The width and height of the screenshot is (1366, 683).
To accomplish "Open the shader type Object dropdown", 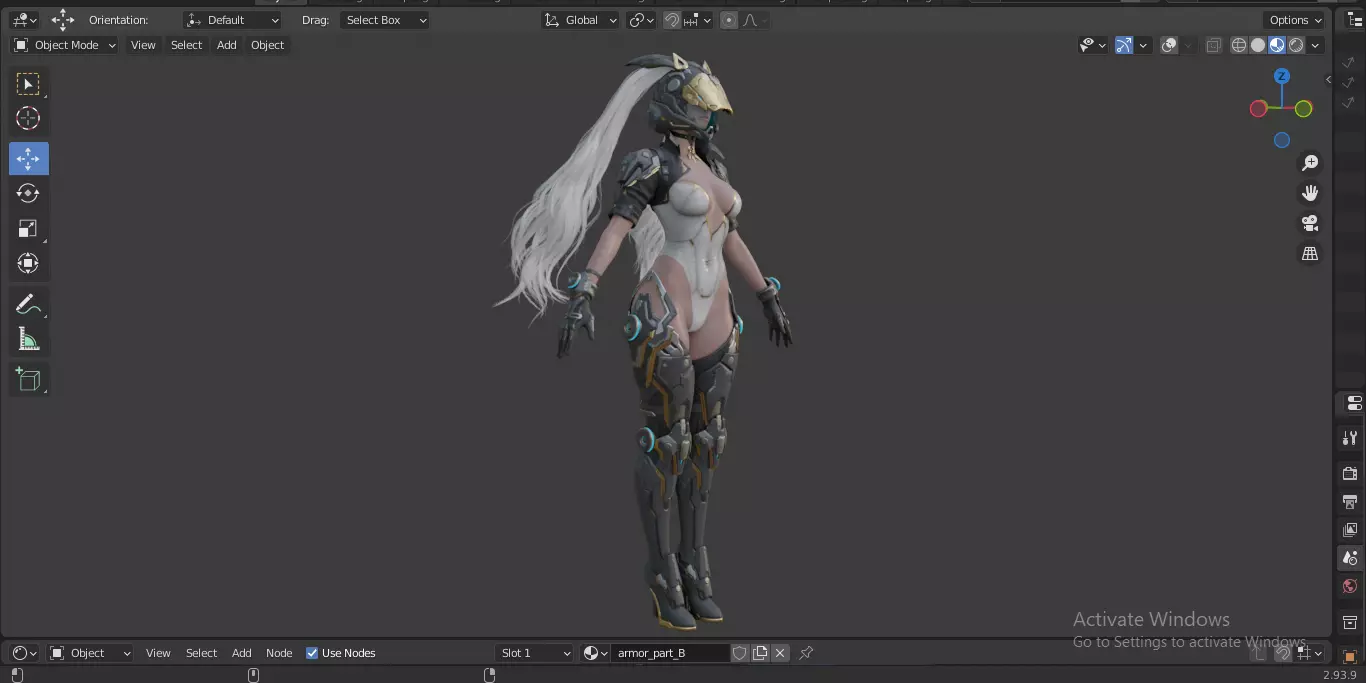I will pos(90,653).
